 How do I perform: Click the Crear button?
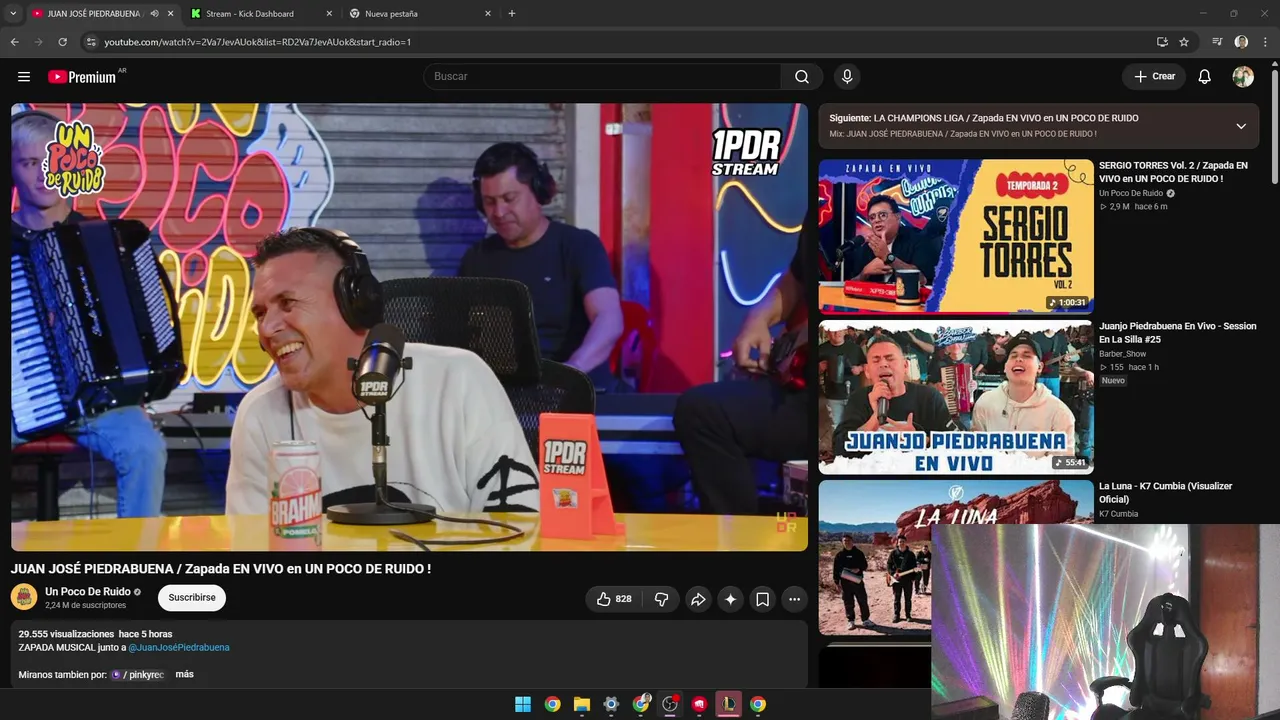(1154, 77)
